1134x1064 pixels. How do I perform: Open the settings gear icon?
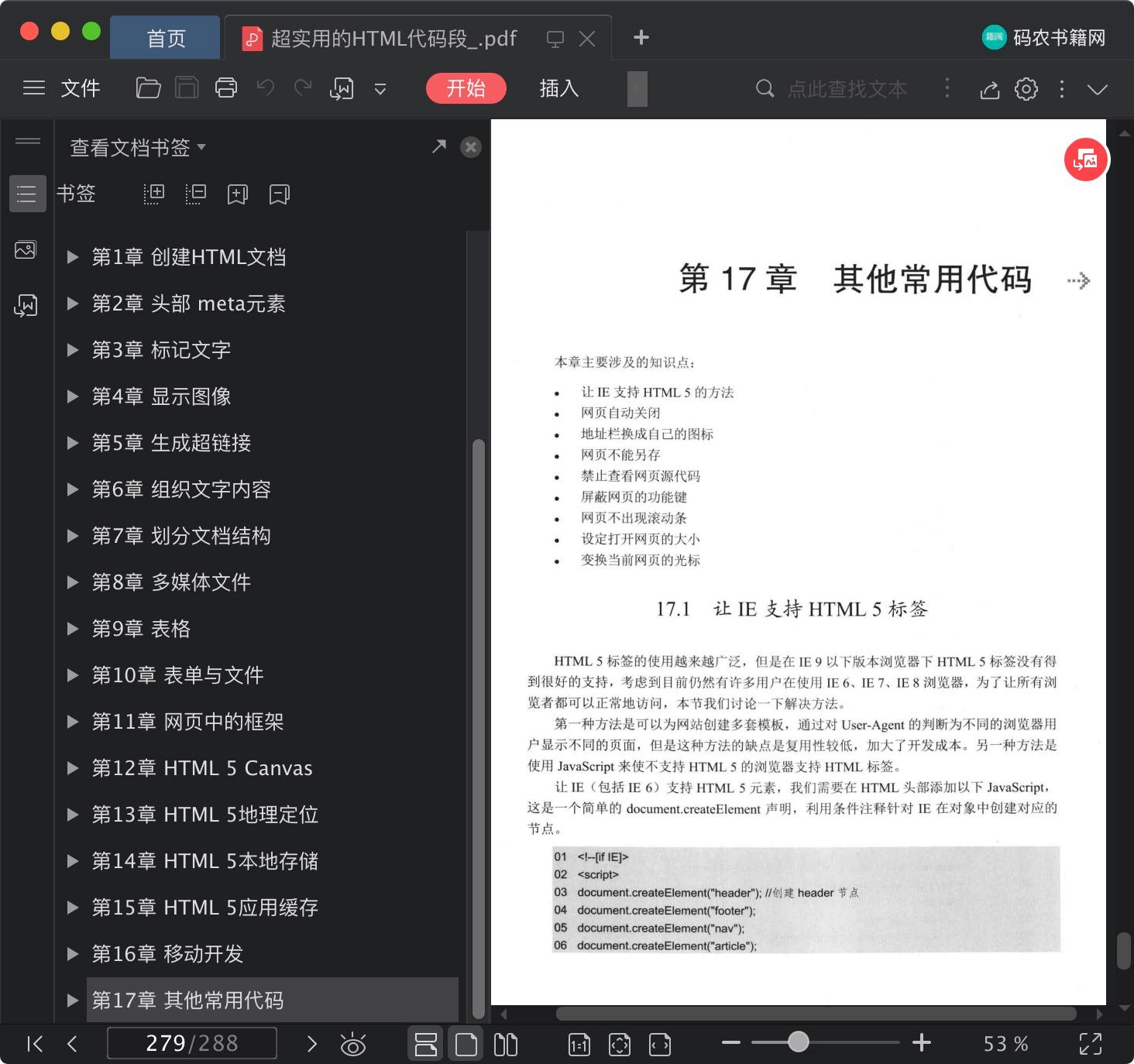point(1026,89)
